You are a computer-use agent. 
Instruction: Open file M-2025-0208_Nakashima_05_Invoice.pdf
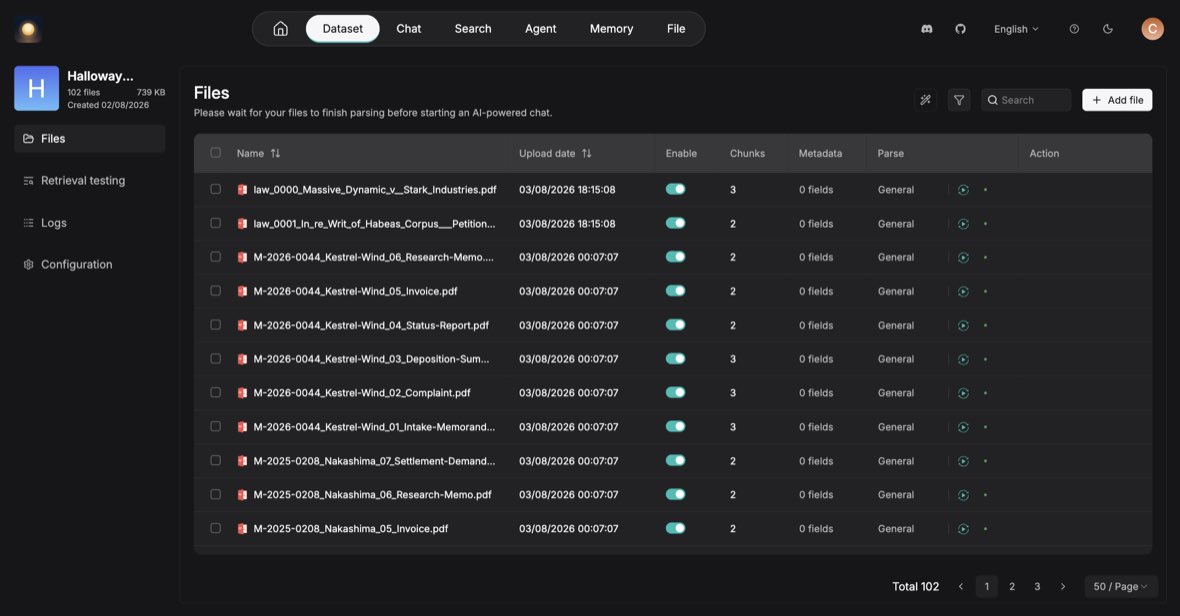click(351, 529)
